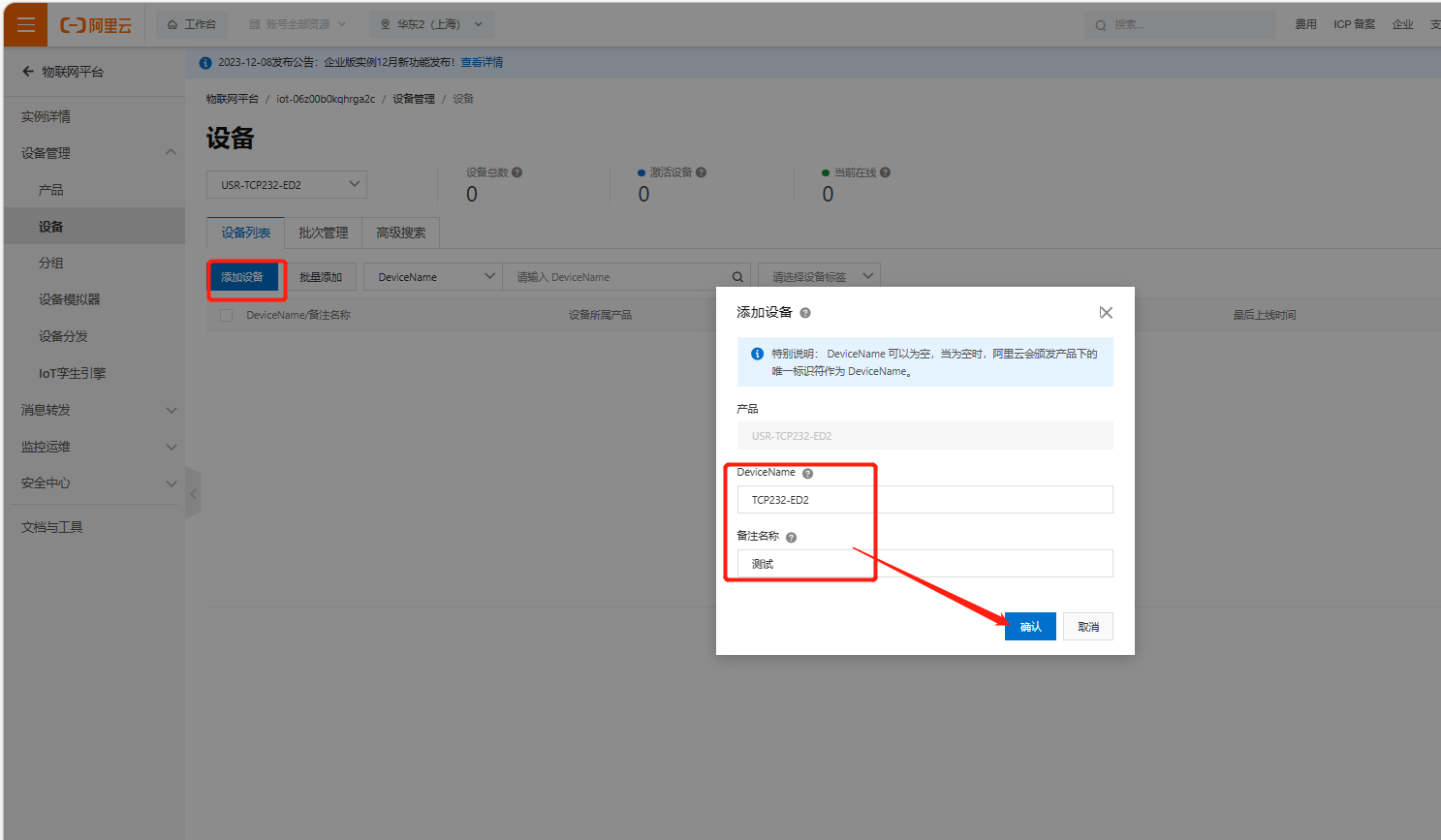Close the 添加设备 dialog with X
Viewport: 1441px width, 840px height.
[x=1106, y=313]
